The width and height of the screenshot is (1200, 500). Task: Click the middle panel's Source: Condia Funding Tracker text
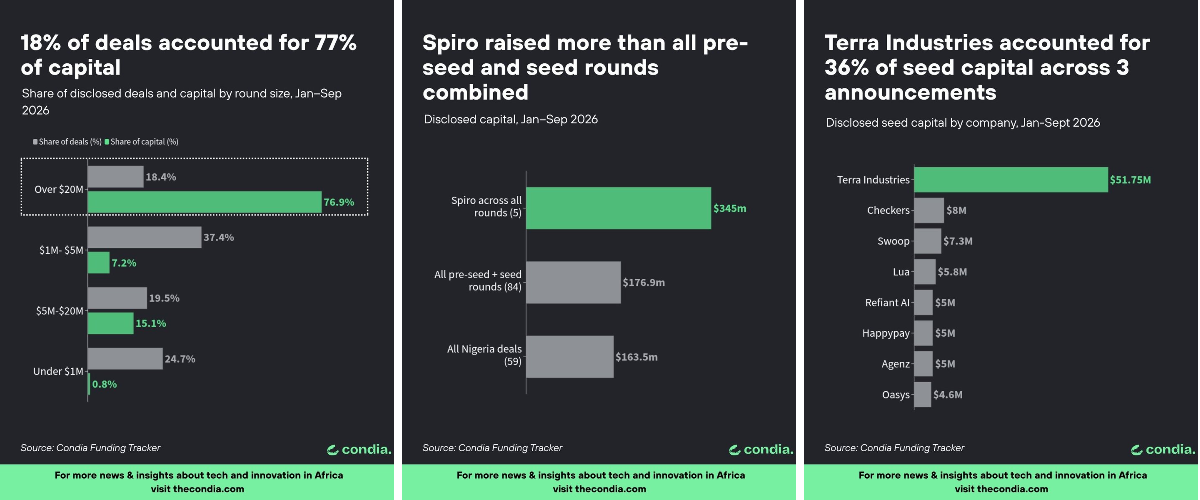(492, 448)
